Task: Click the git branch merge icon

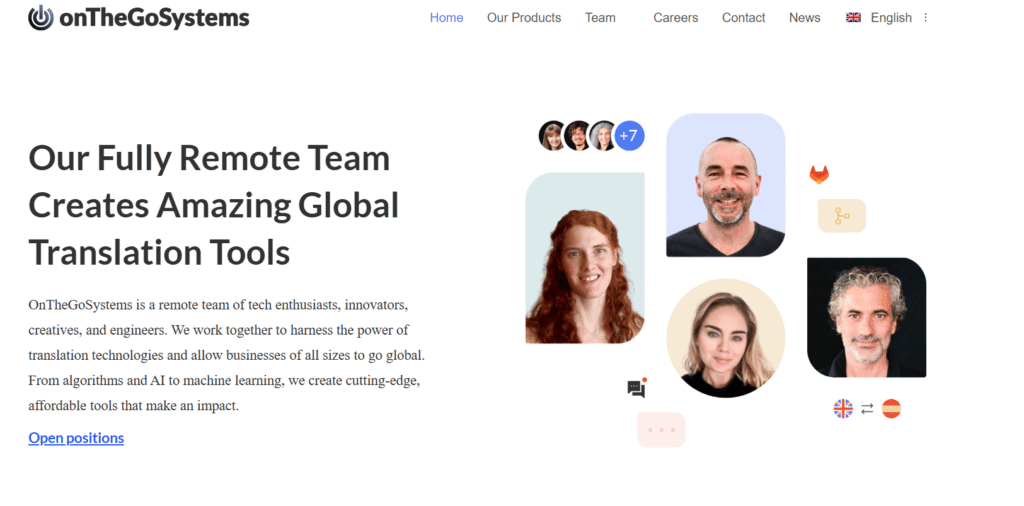Action: pos(842,215)
